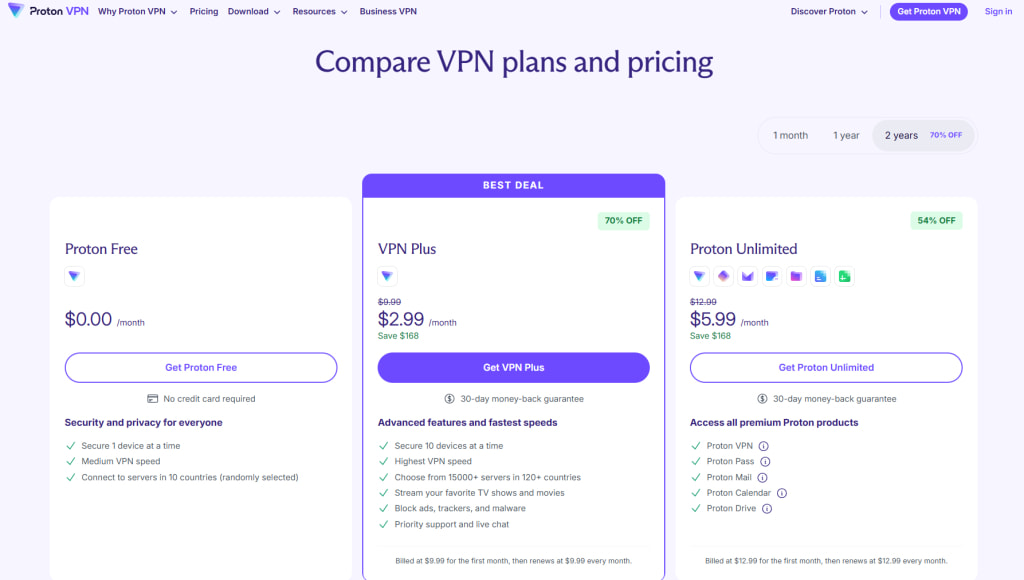Expand the Download dropdown menu
This screenshot has width=1024, height=580.
pos(253,12)
